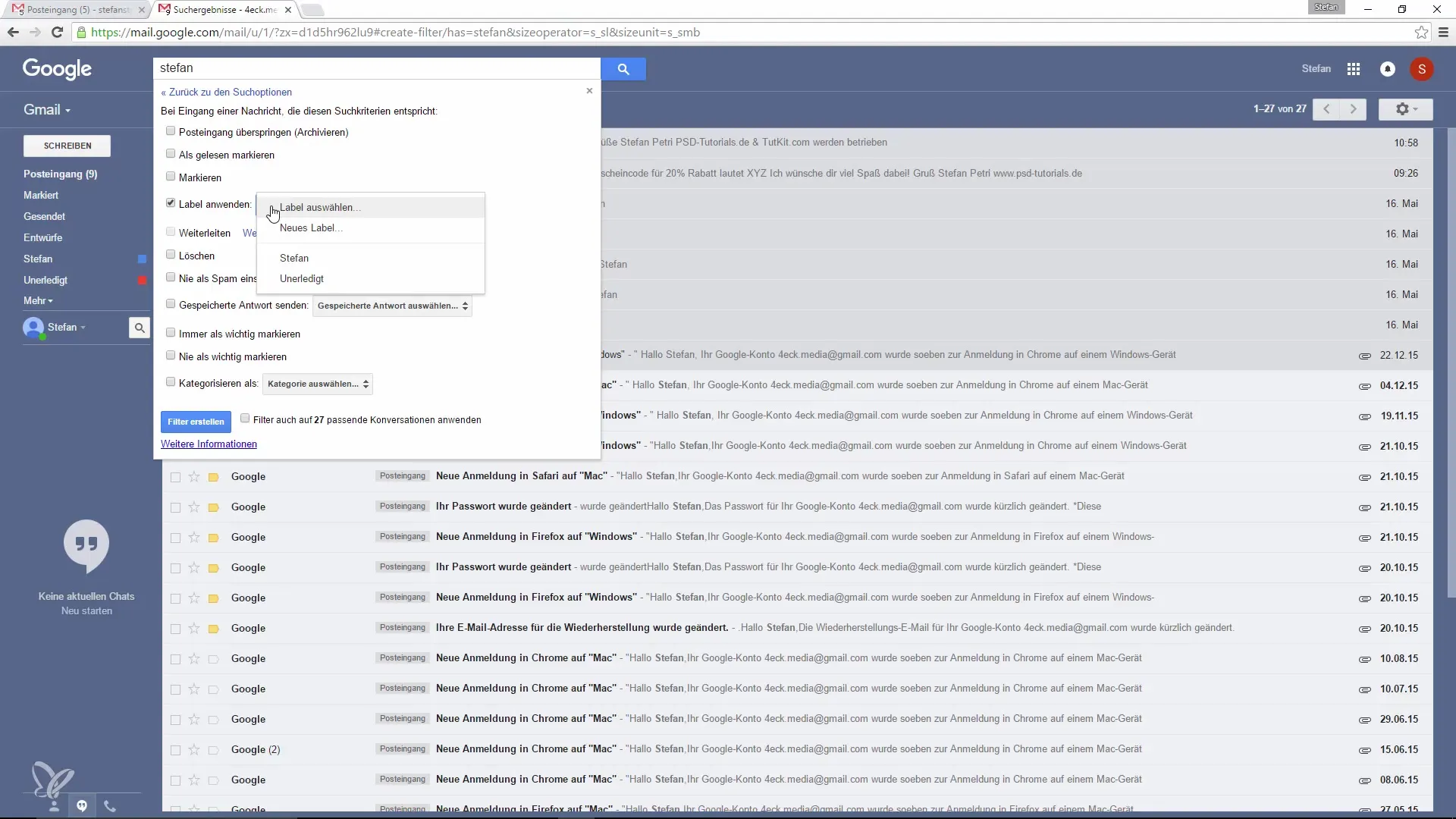Open Kategorie auswählen dropdown

(x=318, y=384)
